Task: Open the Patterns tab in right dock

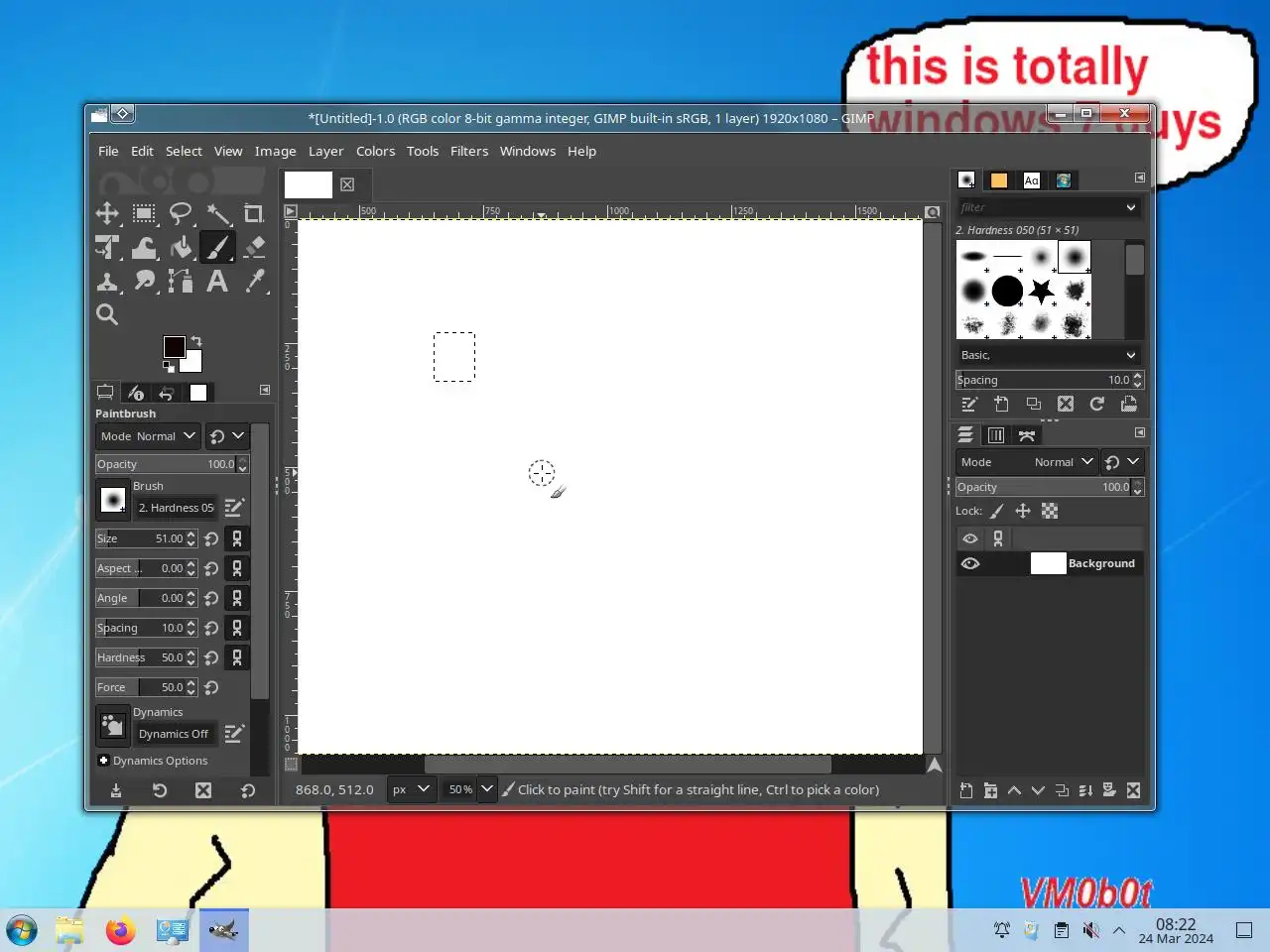Action: tap(999, 180)
